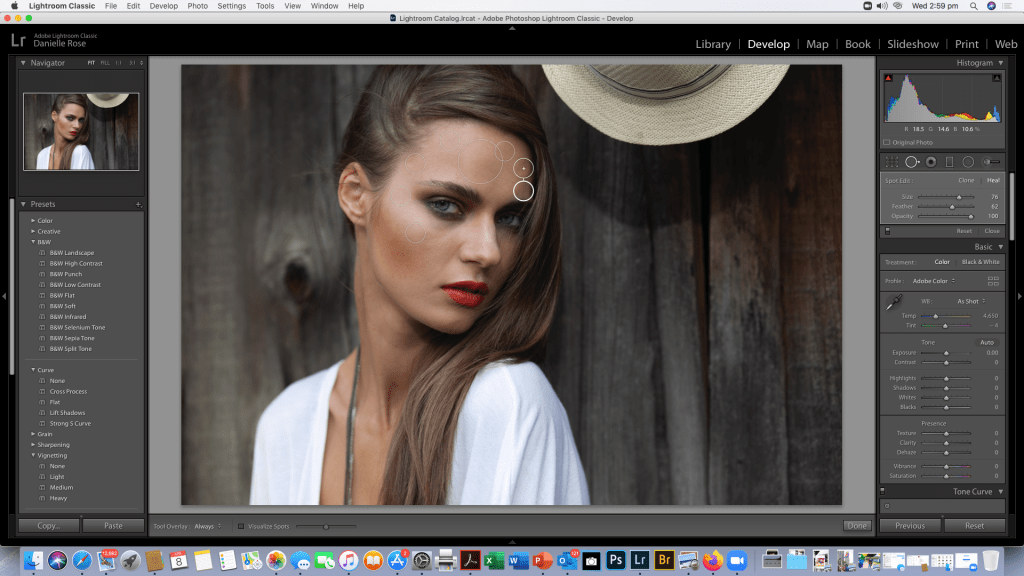The width and height of the screenshot is (1024, 576).
Task: Expand the Color presets folder
Action: (x=33, y=220)
